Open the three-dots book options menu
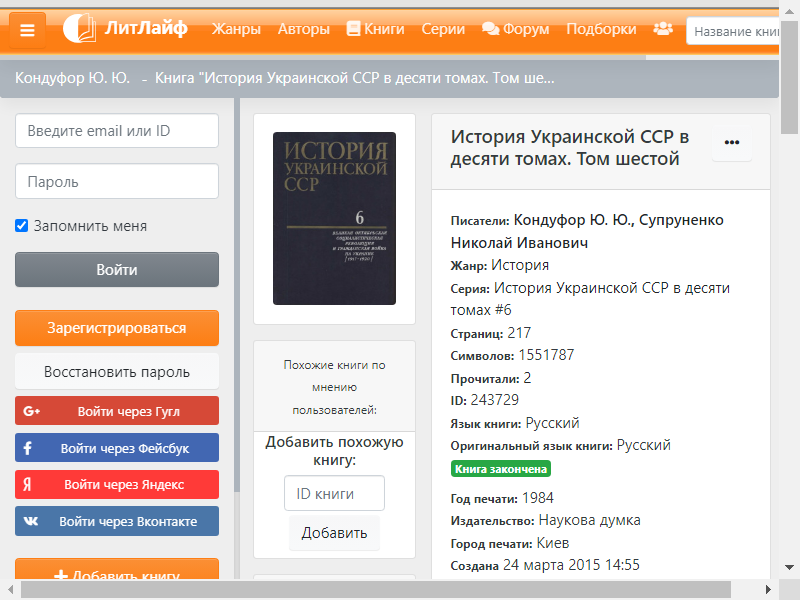This screenshot has width=800, height=600. tap(732, 143)
